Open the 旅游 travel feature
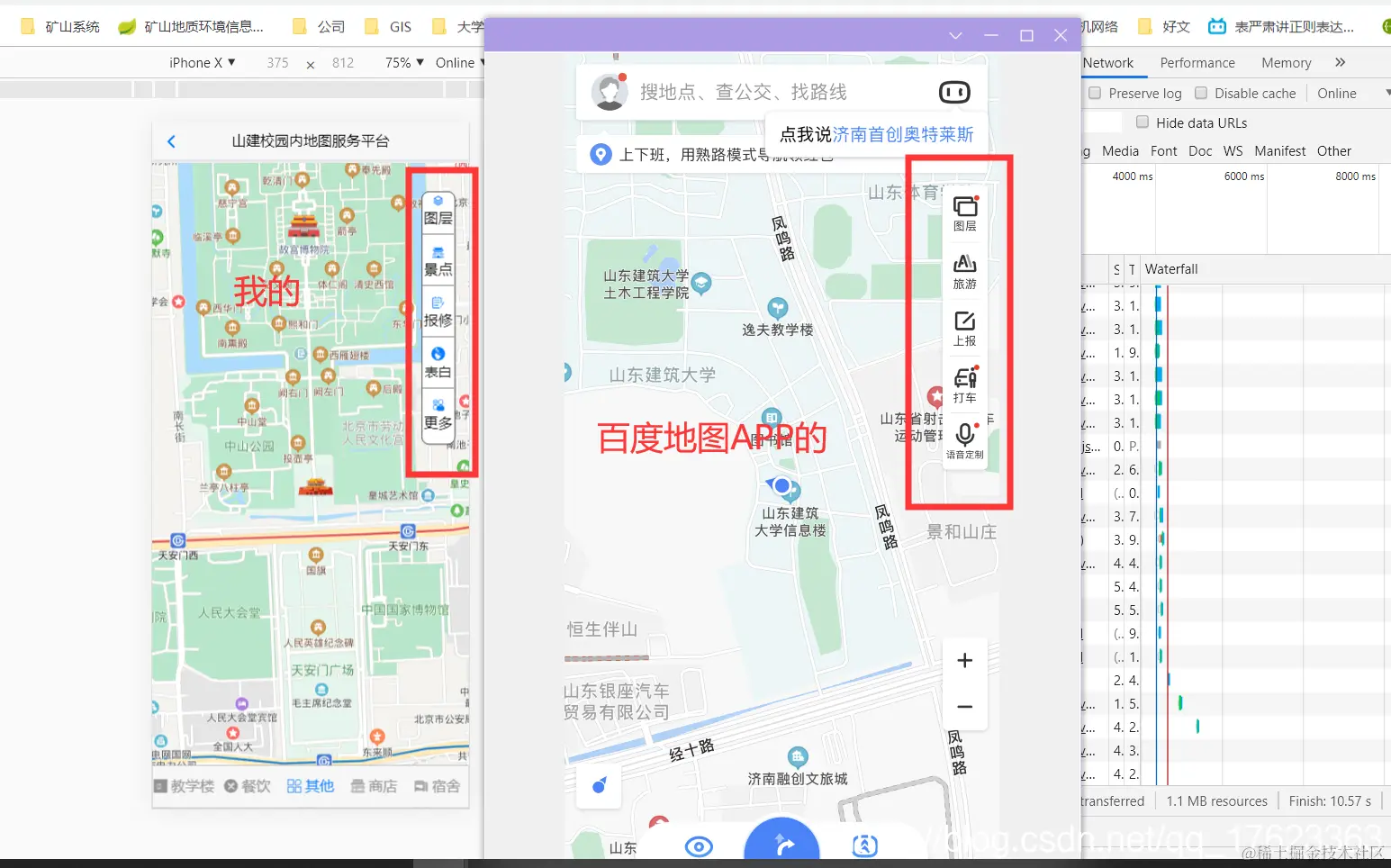Viewport: 1391px width, 868px height. coord(964,271)
